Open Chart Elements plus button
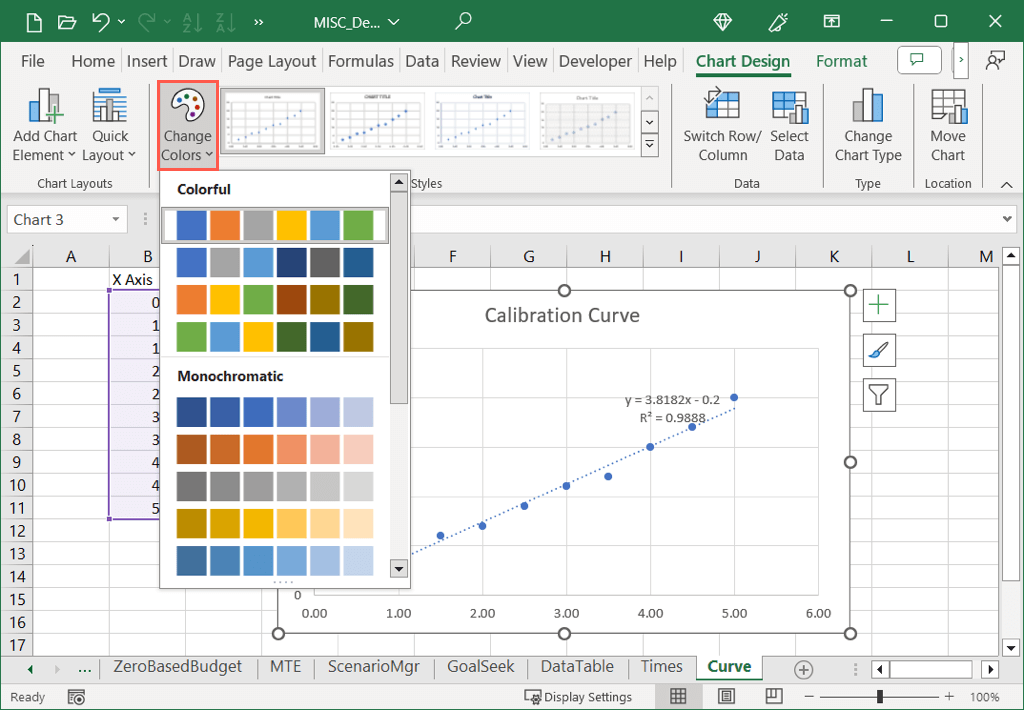Screen dimensions: 1024x710 879,305
